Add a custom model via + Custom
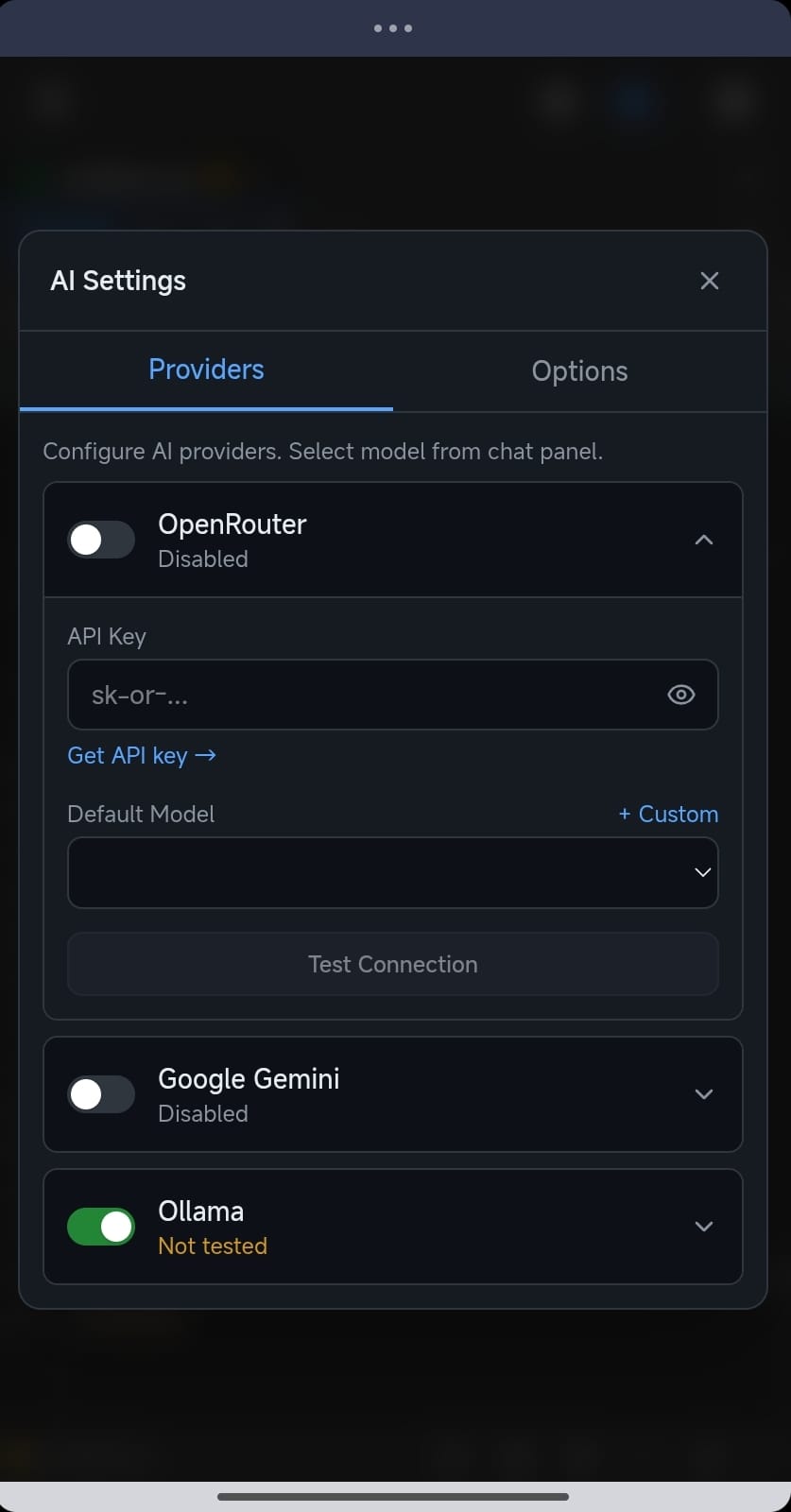 click(x=667, y=814)
